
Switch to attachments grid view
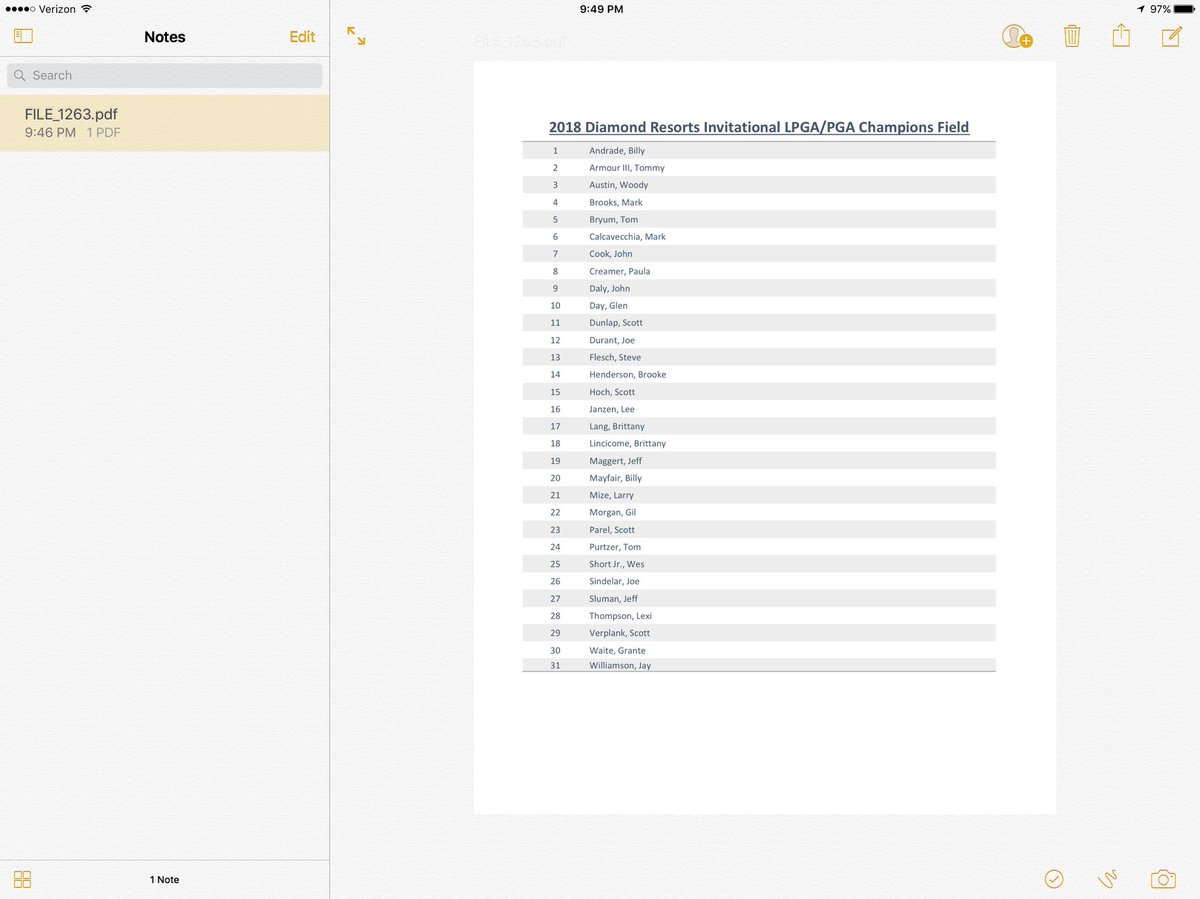[x=23, y=879]
